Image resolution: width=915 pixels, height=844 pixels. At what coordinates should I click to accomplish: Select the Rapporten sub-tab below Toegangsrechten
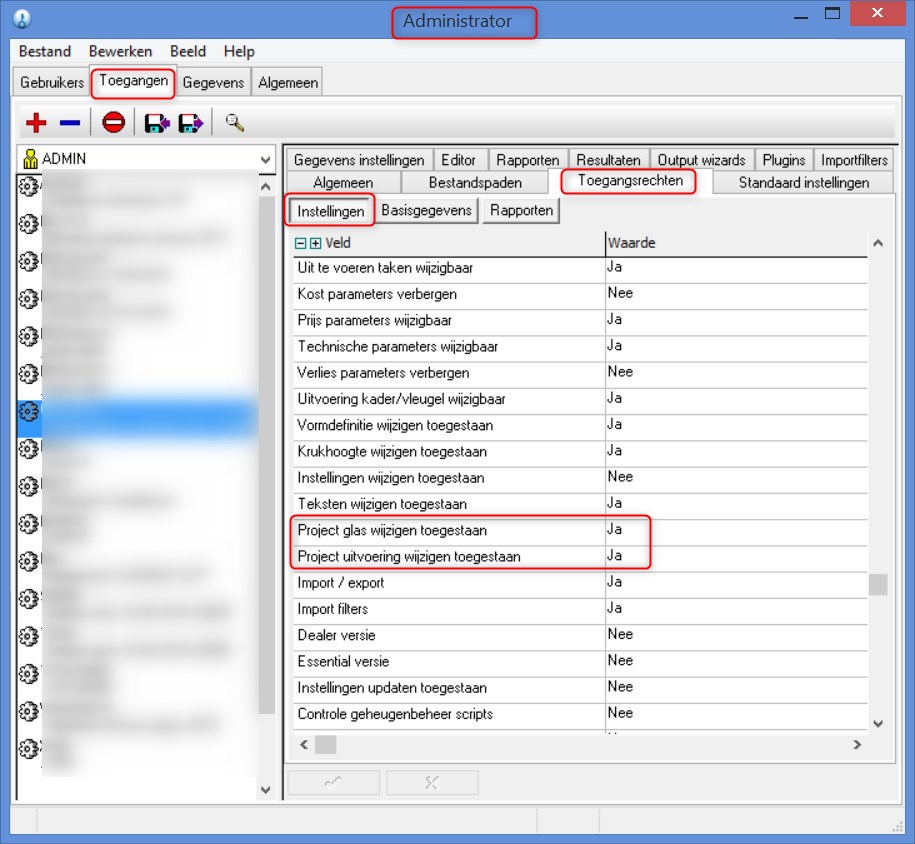click(521, 210)
